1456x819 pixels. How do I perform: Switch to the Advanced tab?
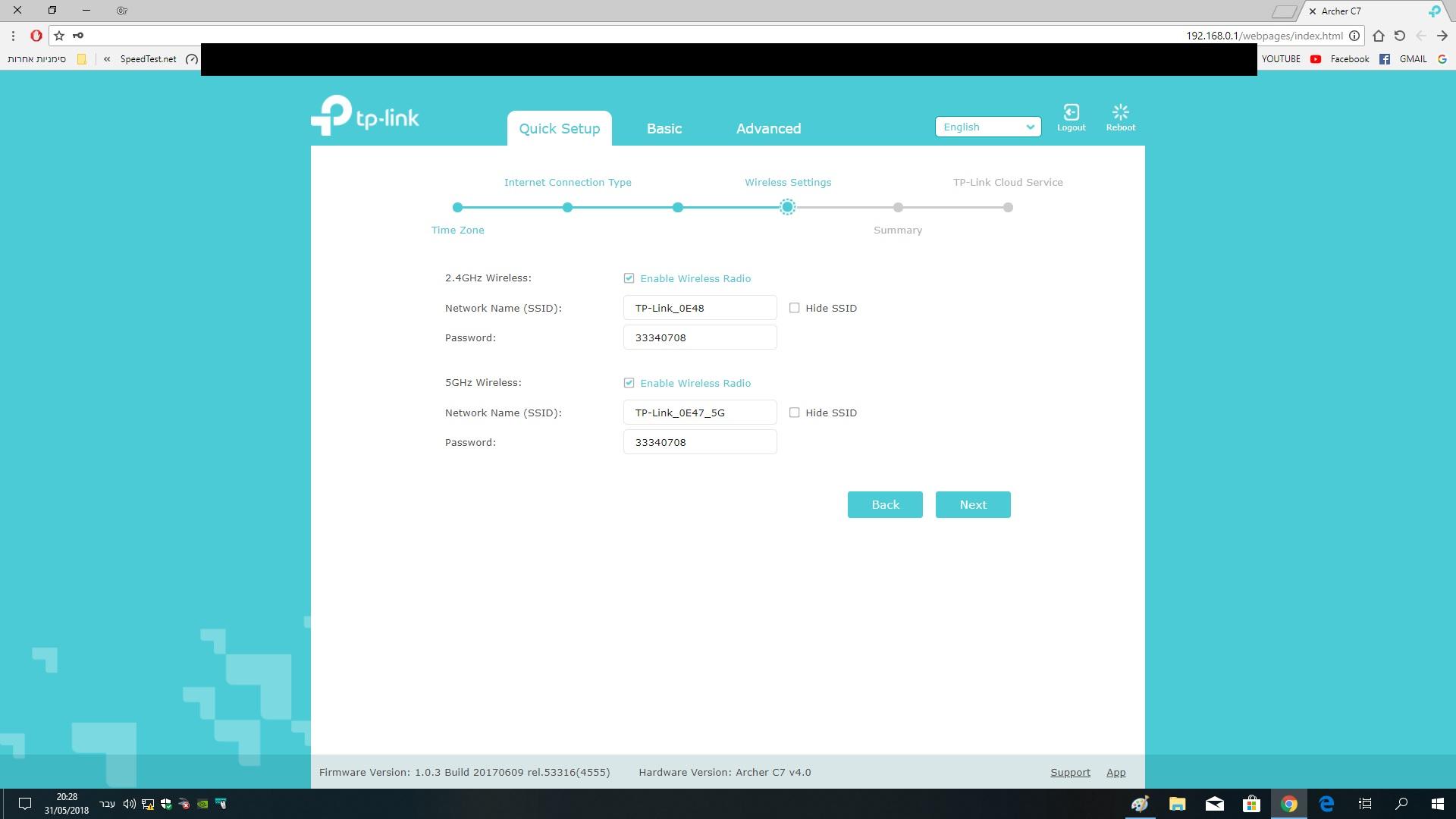(x=768, y=128)
